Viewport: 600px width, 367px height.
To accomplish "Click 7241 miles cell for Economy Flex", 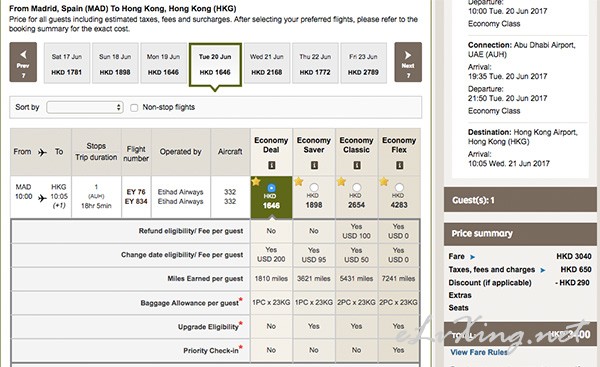I will point(398,279).
